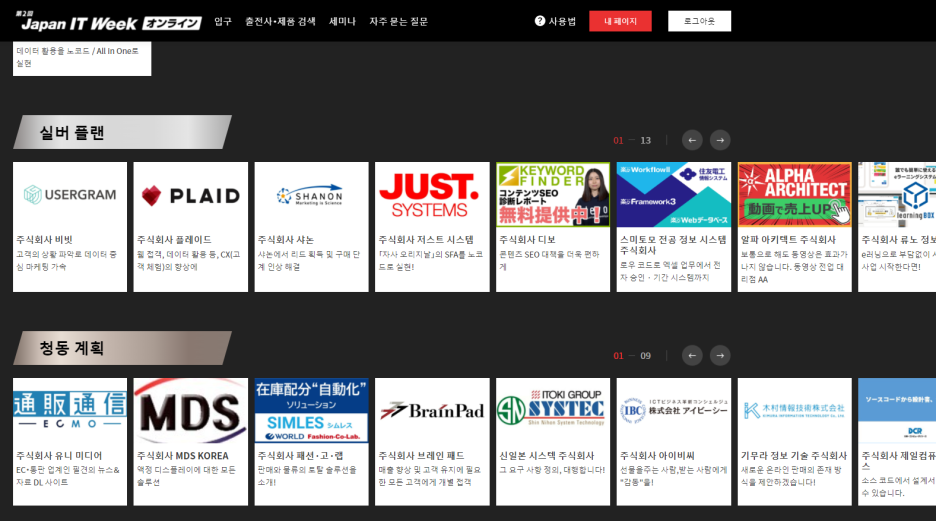Open the ITOKI GROUP SYSTEC logo card
The height and width of the screenshot is (521, 936).
(x=553, y=411)
